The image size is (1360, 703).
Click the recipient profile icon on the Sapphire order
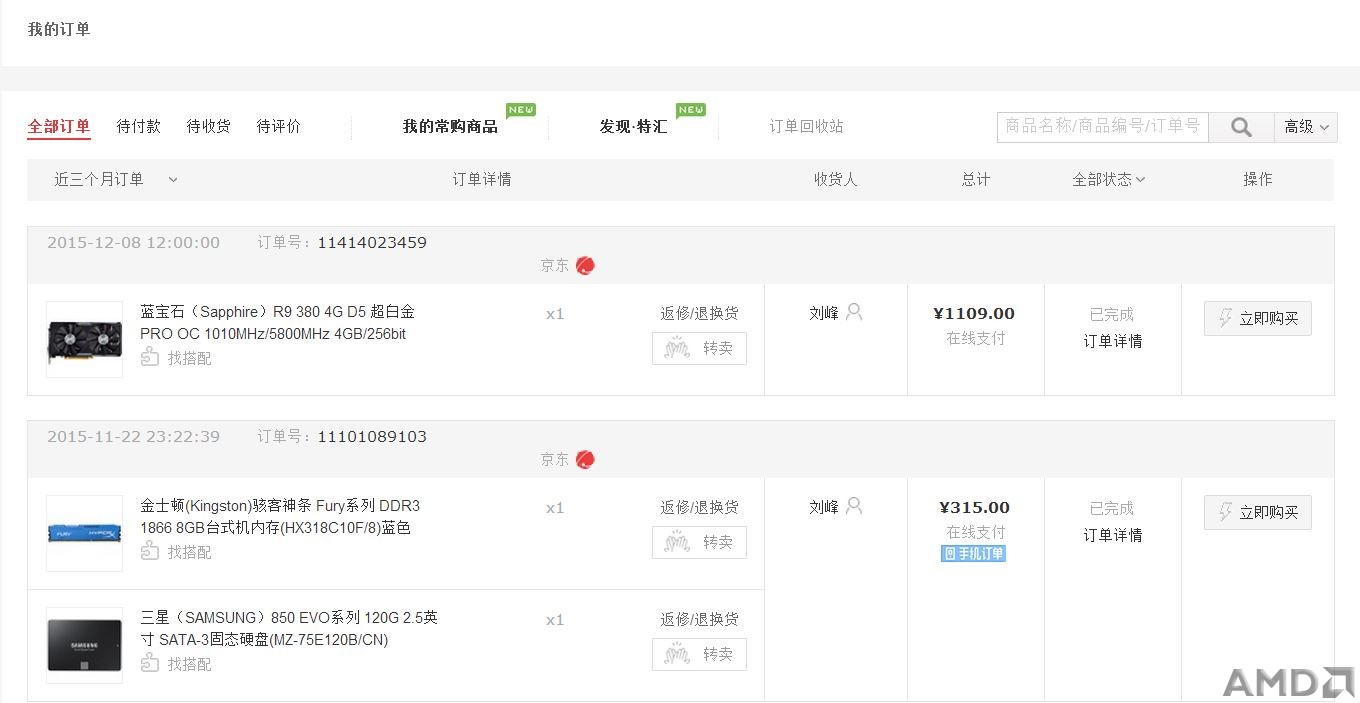coord(854,312)
